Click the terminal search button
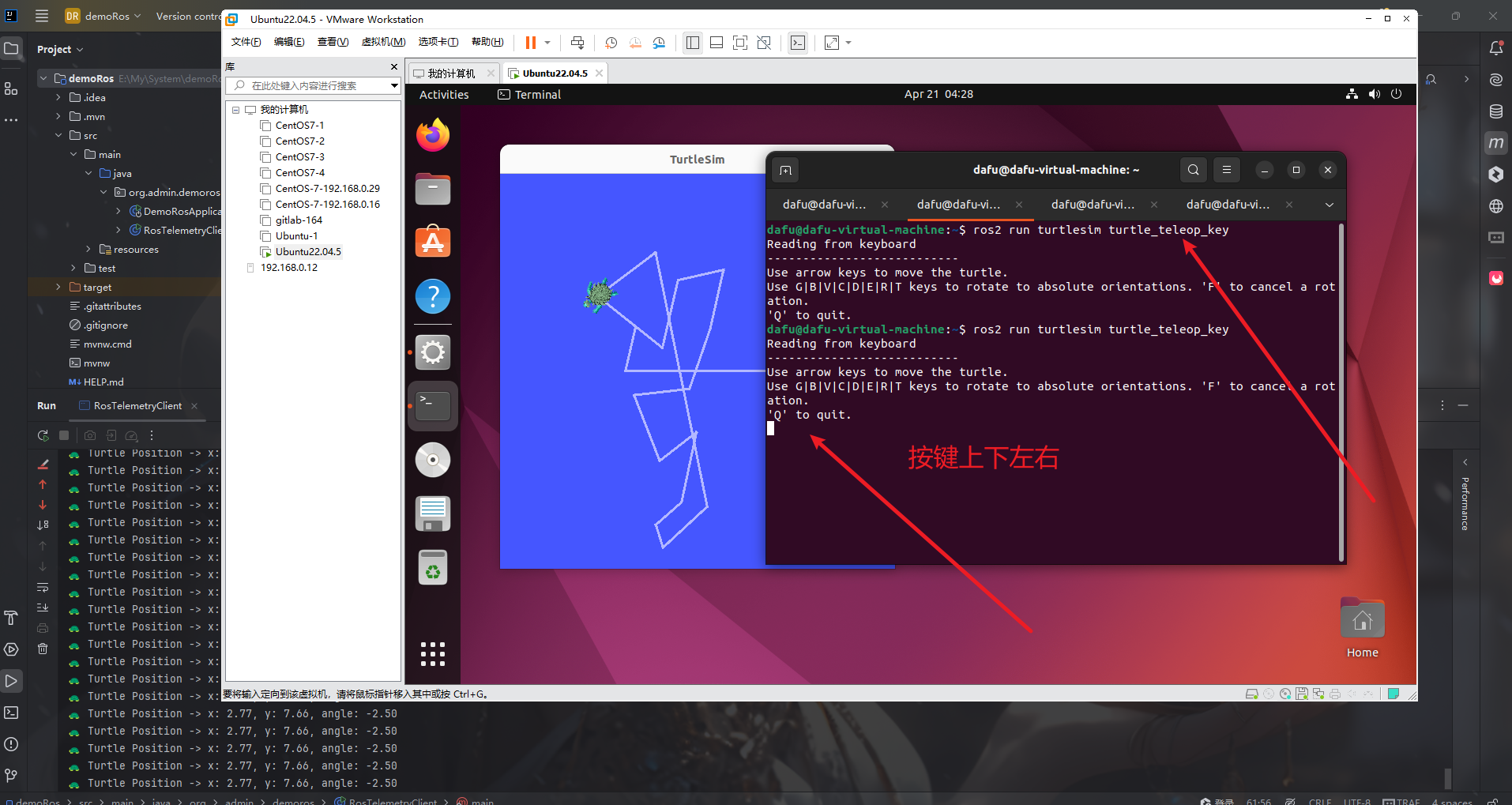The image size is (1512, 805). [1194, 170]
